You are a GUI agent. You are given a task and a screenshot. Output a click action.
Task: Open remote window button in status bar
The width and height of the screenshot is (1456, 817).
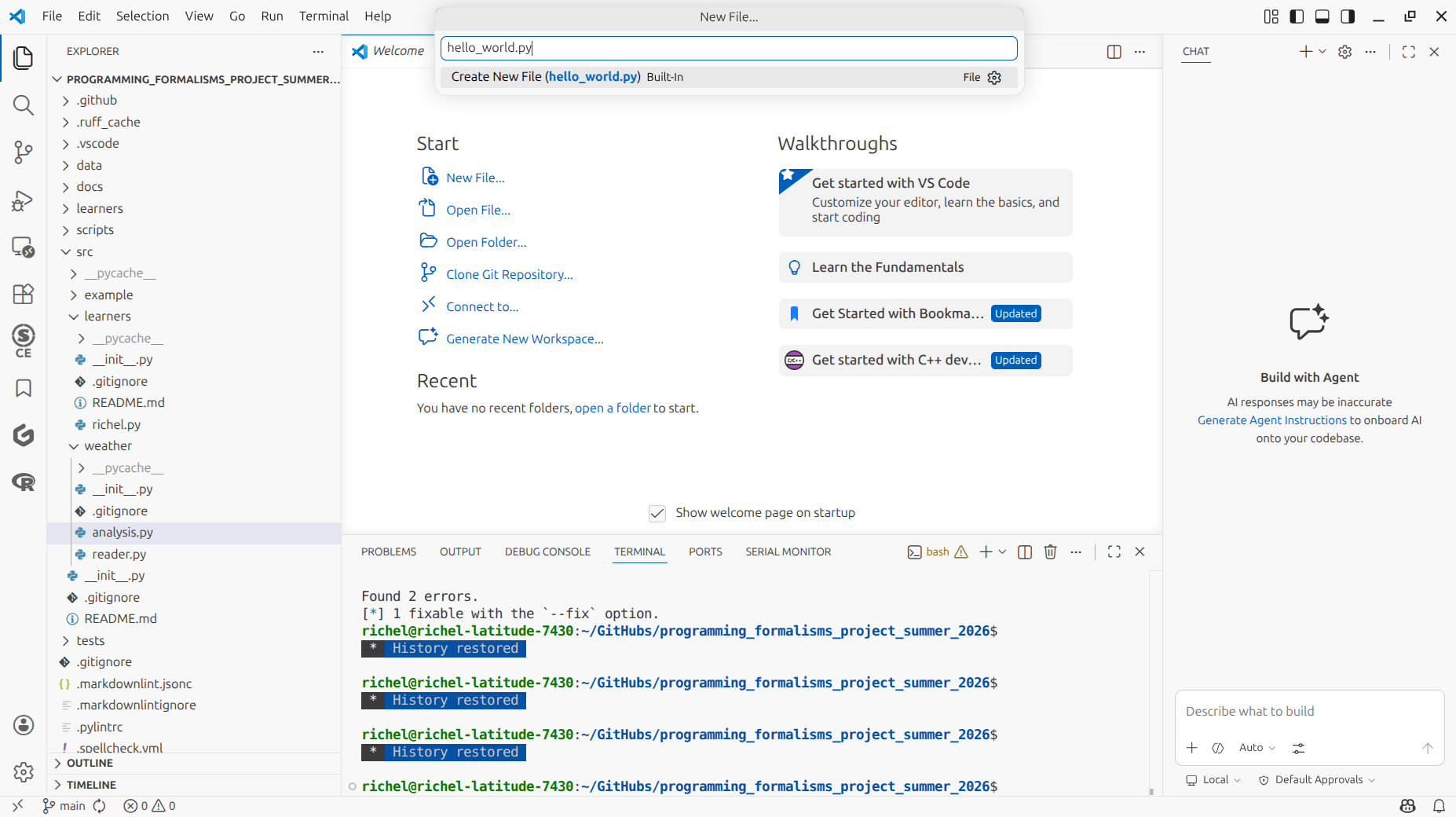[17, 806]
